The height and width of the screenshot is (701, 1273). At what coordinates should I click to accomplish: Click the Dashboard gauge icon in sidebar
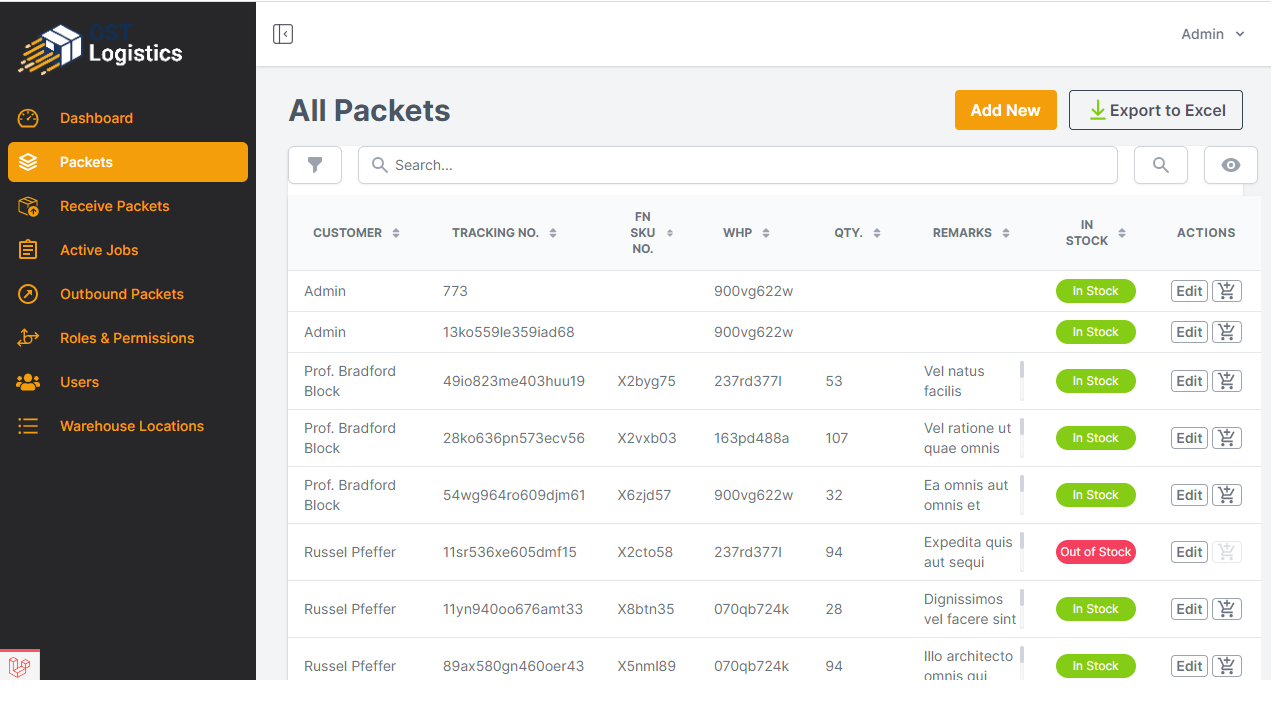point(28,118)
